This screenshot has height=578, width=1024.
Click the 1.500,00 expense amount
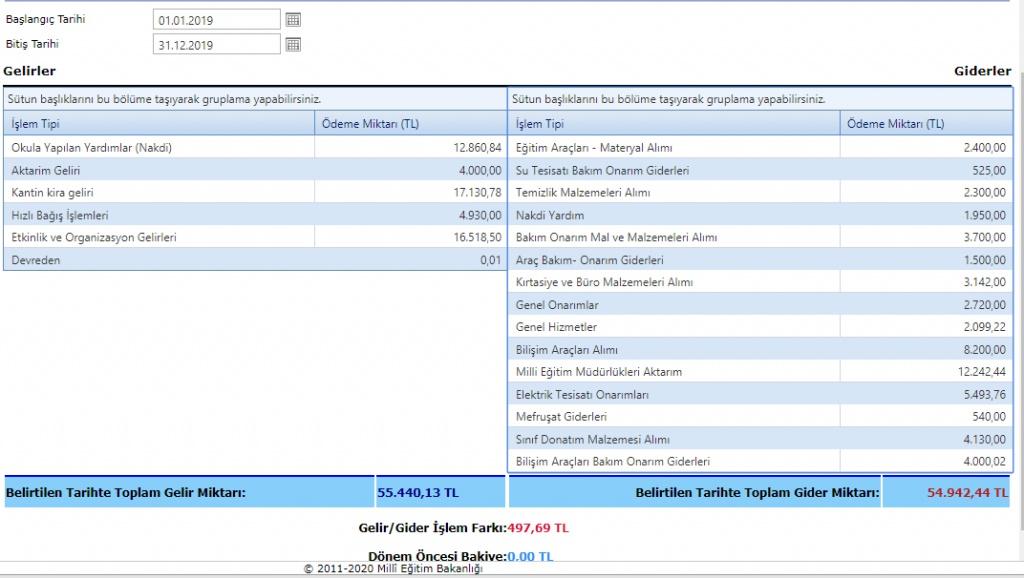[x=984, y=260]
